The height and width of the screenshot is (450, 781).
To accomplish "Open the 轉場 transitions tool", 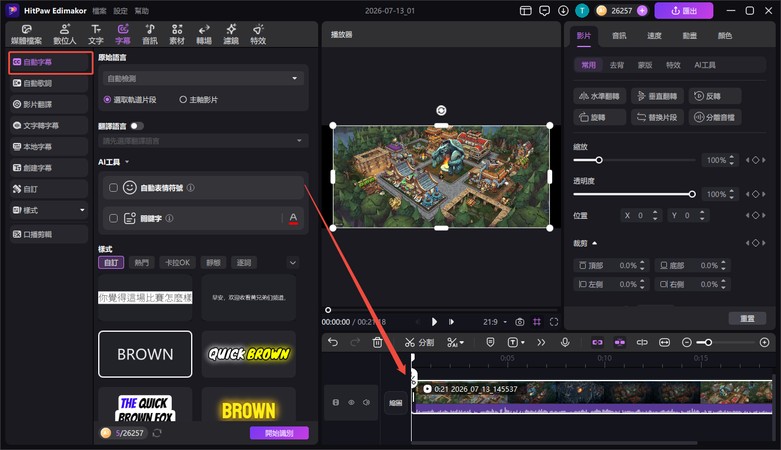I will tap(204, 34).
